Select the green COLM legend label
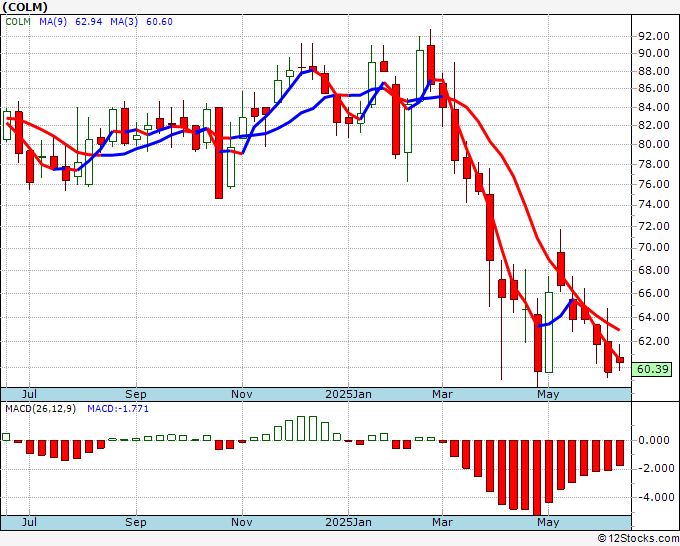Screen dimensions: 680x546 18,22
